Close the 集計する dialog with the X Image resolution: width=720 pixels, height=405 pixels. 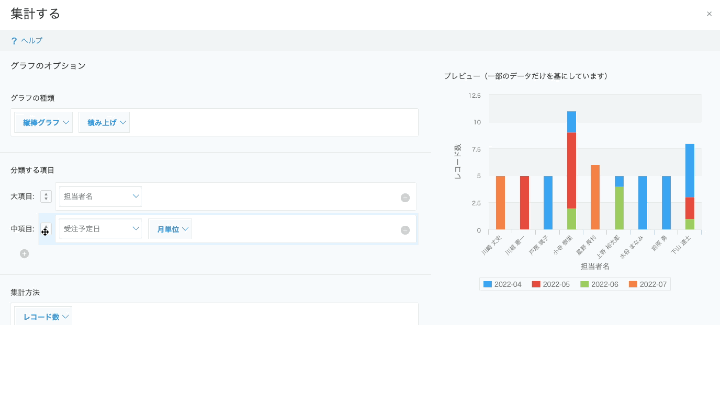pos(709,14)
